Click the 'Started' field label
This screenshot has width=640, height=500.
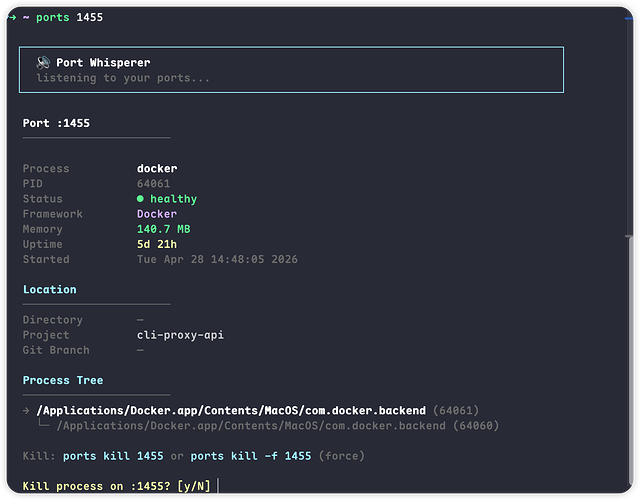[x=46, y=260]
